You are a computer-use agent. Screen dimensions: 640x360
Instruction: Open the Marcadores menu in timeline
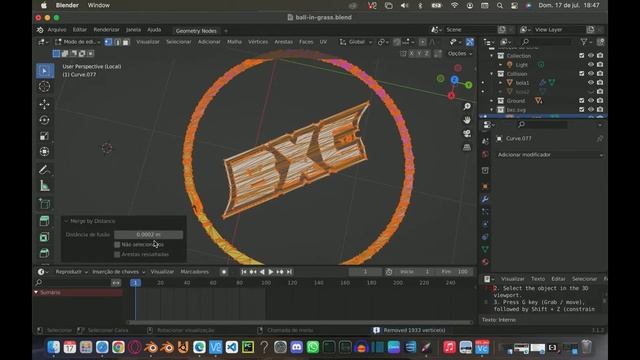195,272
